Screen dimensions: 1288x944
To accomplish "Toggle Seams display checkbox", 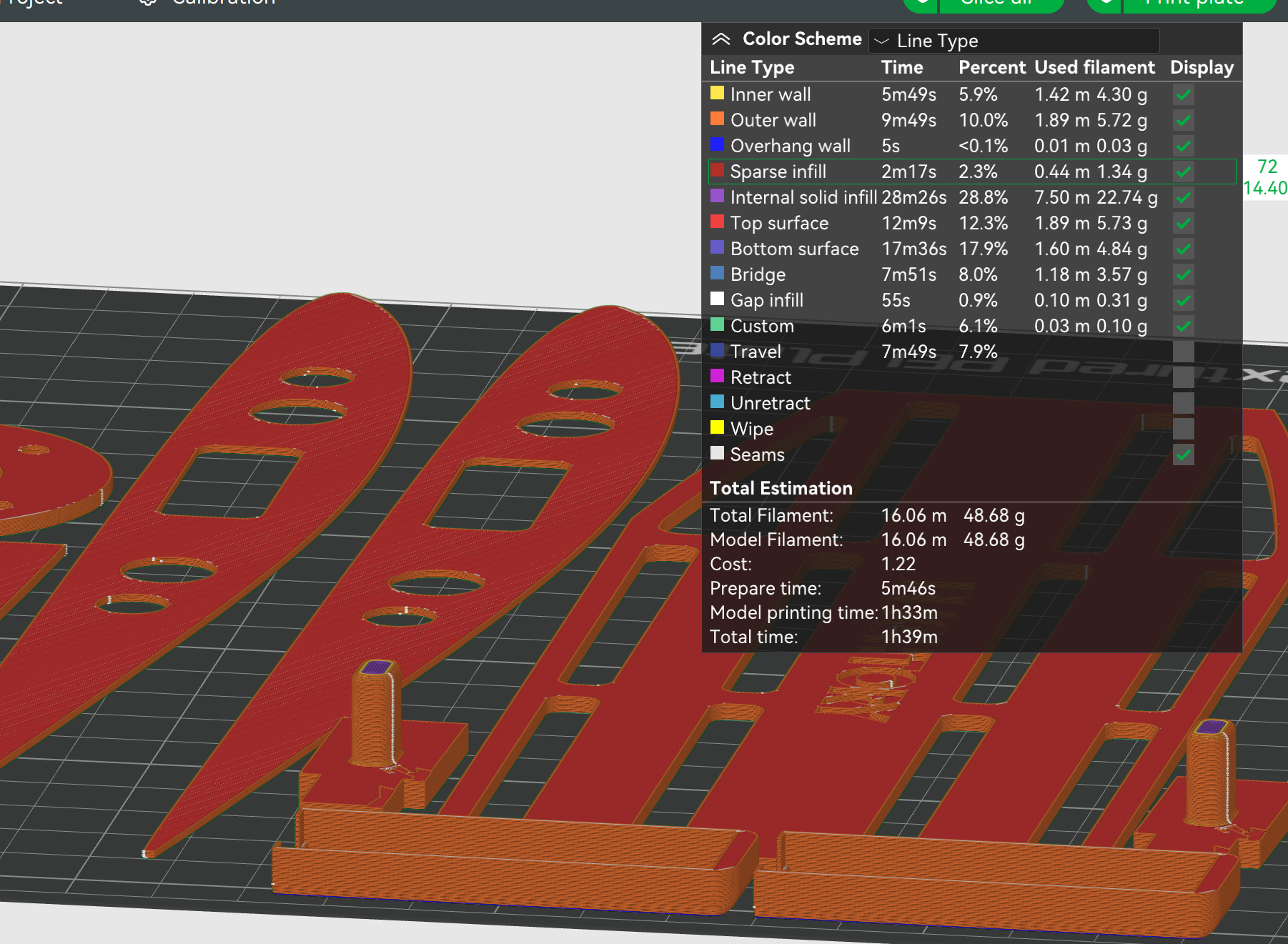I will pos(1184,454).
